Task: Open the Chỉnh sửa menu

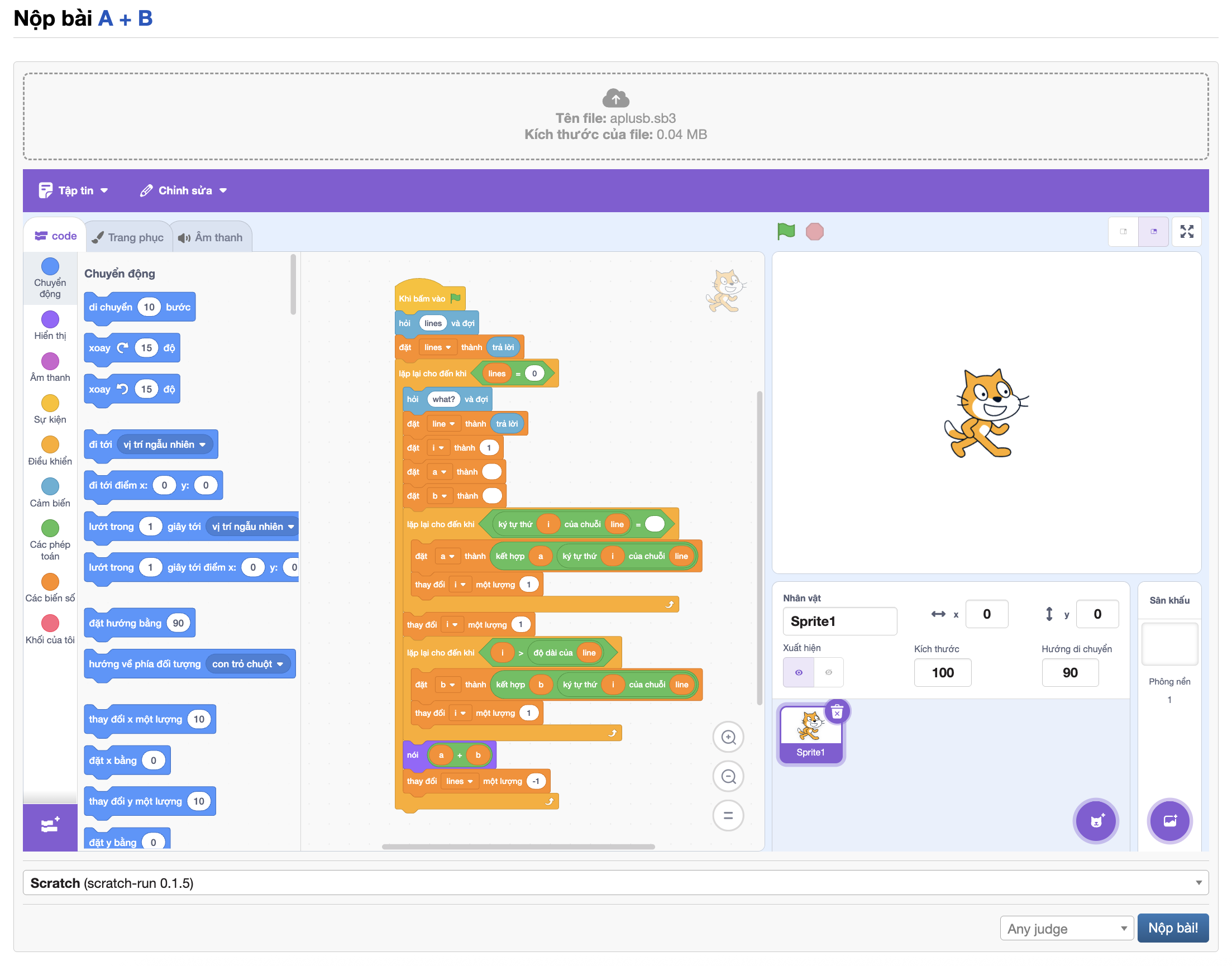Action: click(x=183, y=190)
